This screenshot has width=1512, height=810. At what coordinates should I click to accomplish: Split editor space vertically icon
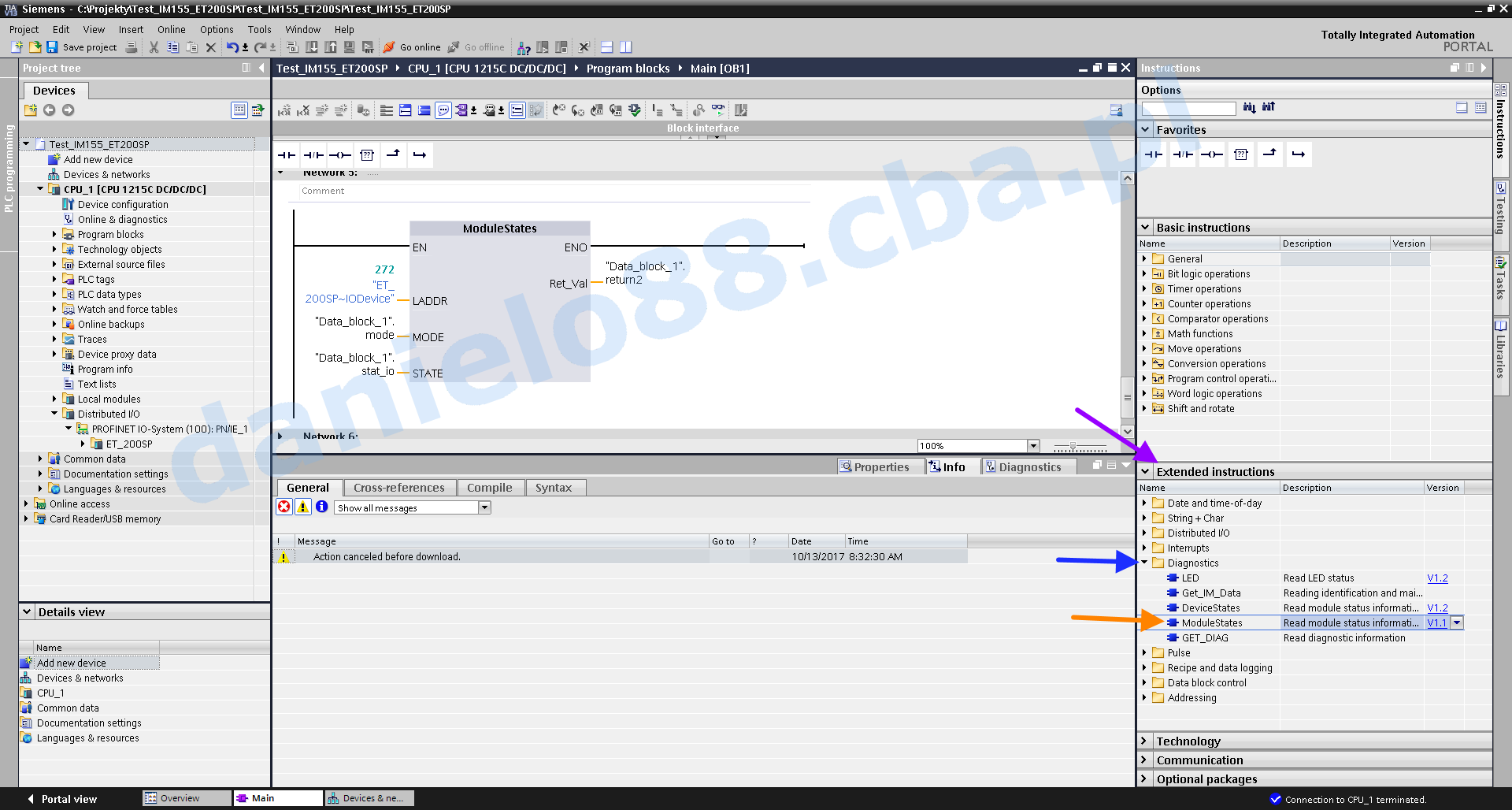point(625,47)
